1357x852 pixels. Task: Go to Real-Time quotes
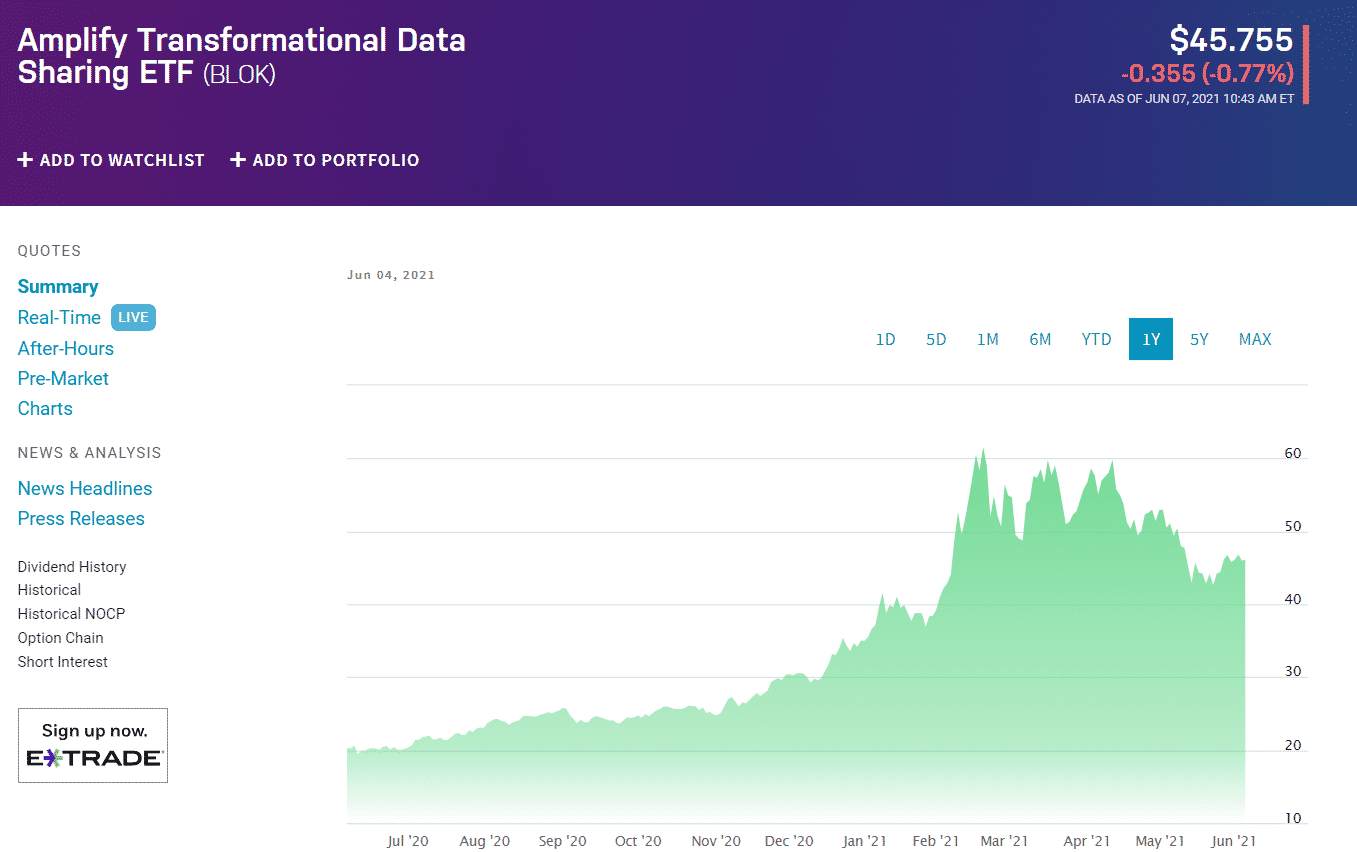tap(59, 318)
